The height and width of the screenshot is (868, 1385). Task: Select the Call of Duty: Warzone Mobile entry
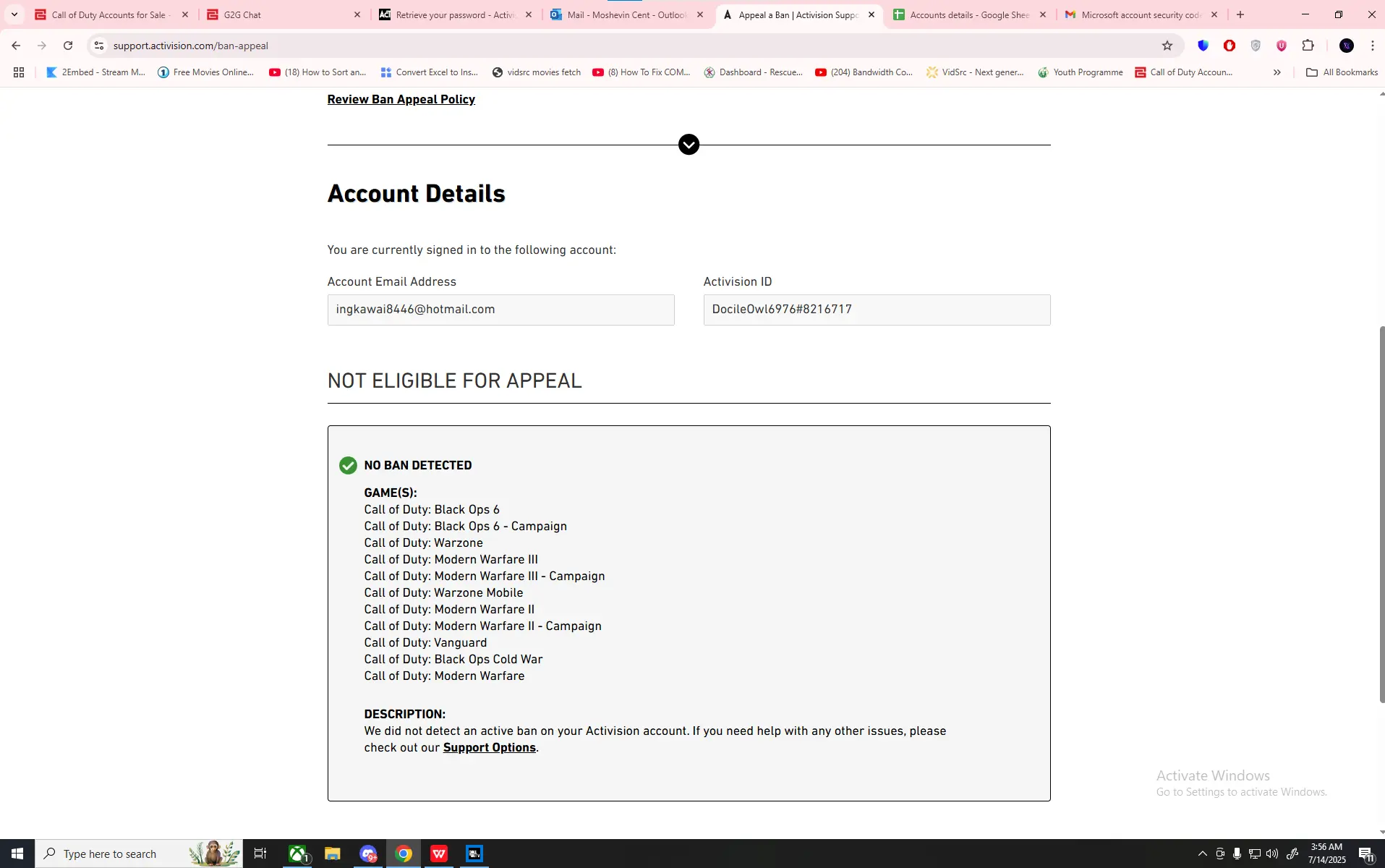(444, 593)
